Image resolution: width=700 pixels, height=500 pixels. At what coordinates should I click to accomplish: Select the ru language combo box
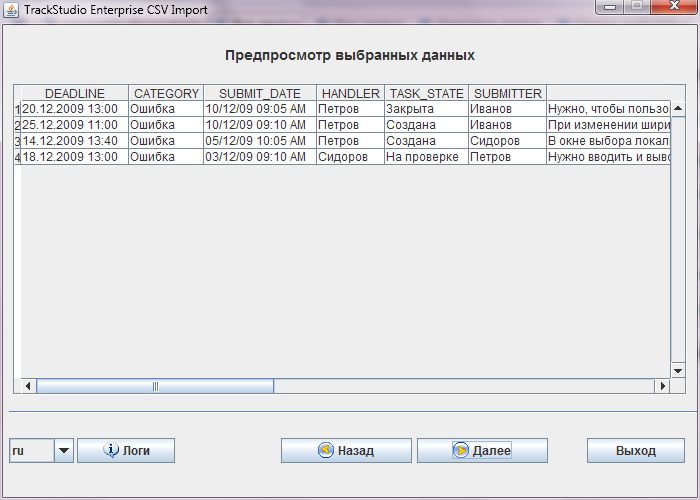click(x=30, y=451)
